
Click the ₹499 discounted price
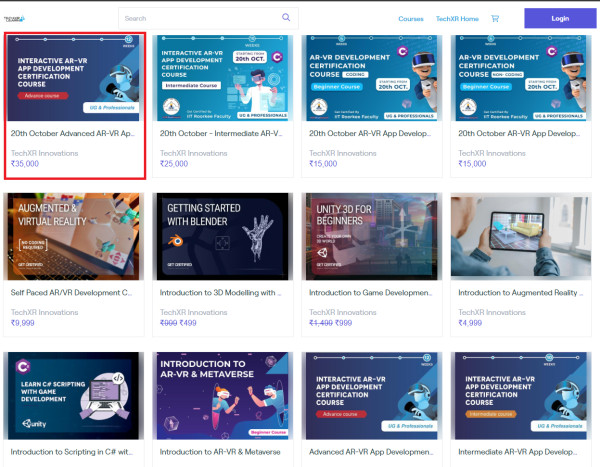click(188, 323)
